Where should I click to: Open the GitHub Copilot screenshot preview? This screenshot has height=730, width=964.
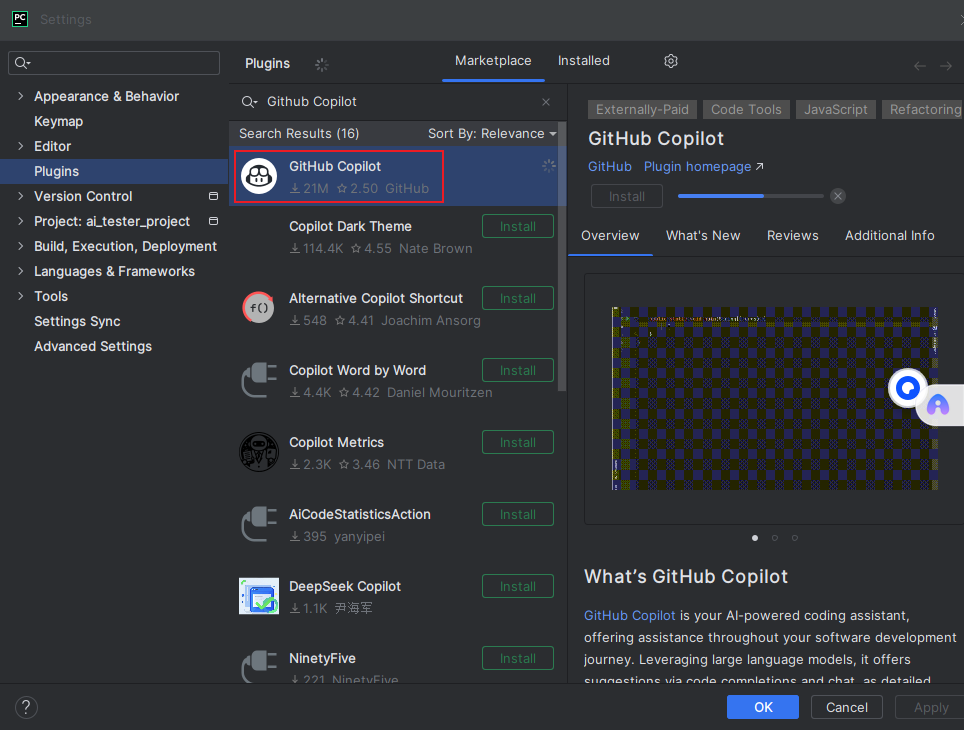point(775,399)
